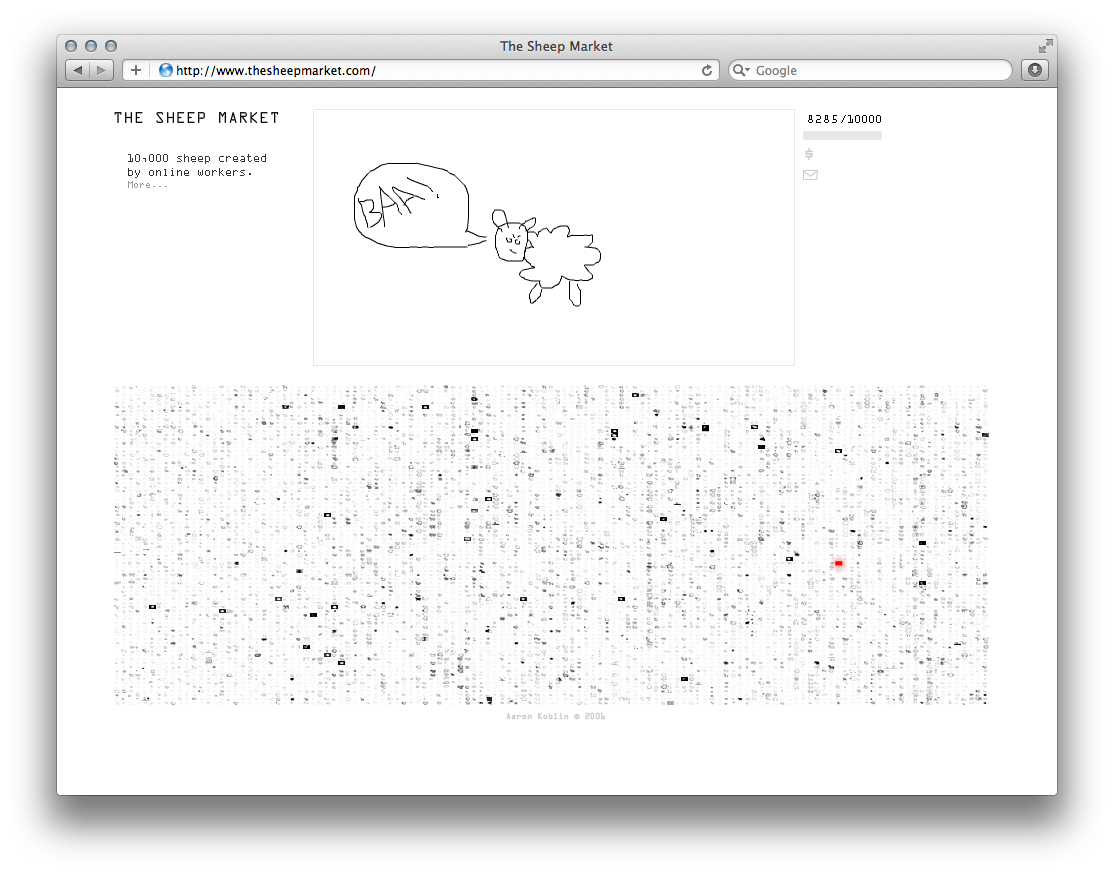Enter fullscreen using the double-arrow icon

coord(1045,46)
